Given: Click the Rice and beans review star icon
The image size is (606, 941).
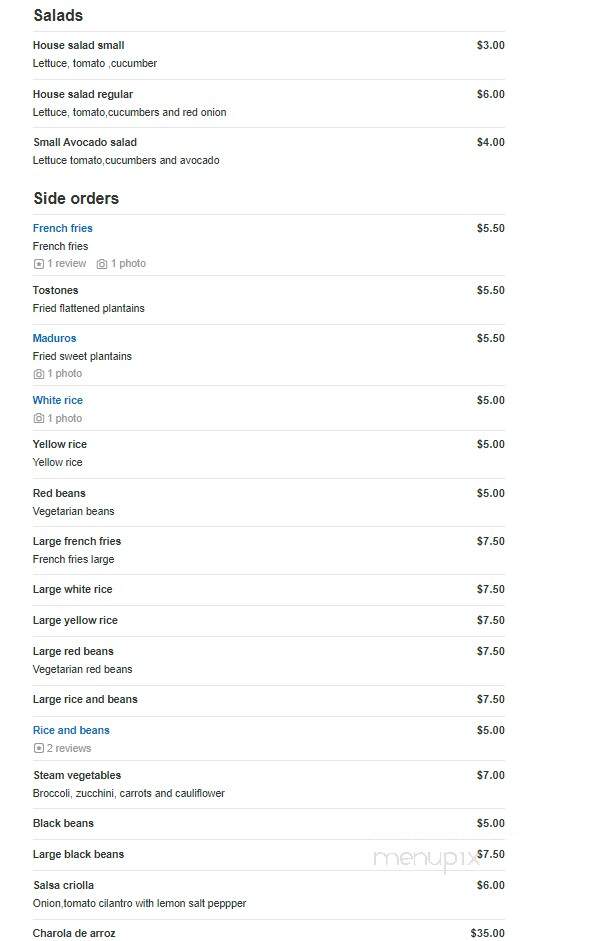Looking at the screenshot, I should point(39,748).
